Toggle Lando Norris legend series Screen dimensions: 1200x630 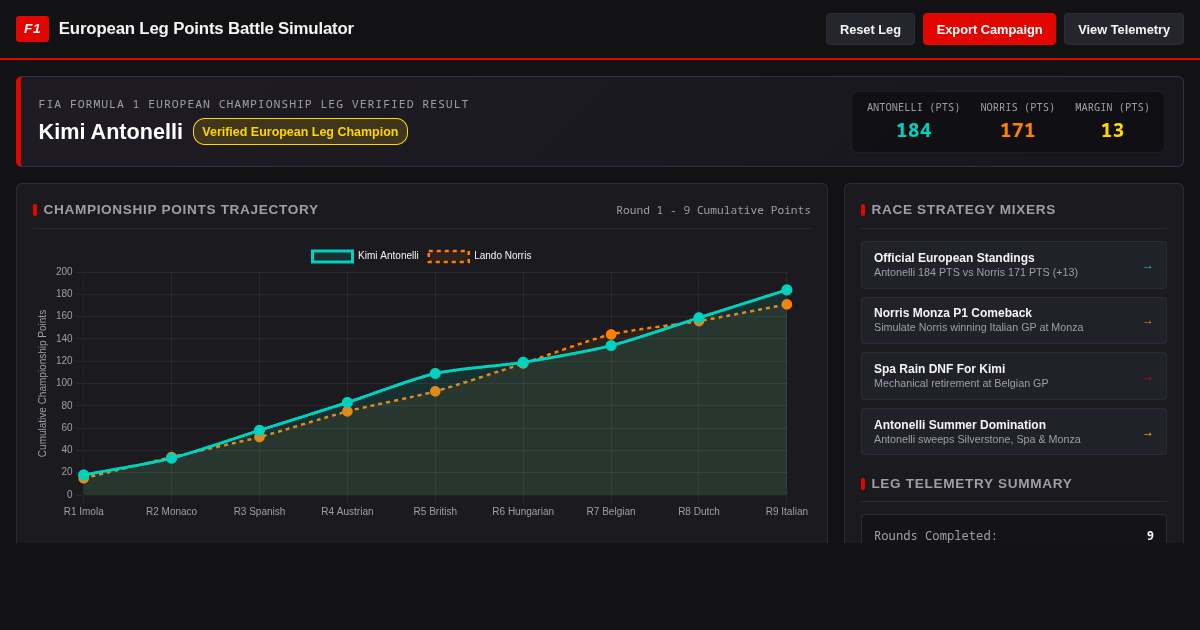pos(480,256)
